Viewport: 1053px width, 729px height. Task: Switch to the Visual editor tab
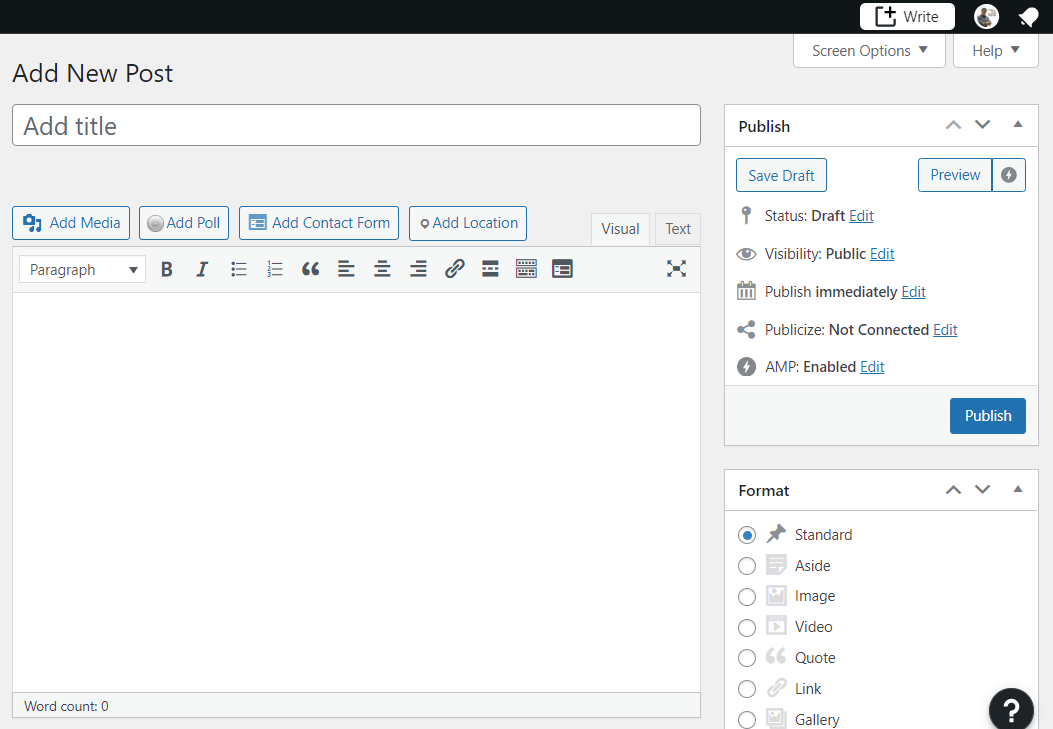[x=620, y=228]
